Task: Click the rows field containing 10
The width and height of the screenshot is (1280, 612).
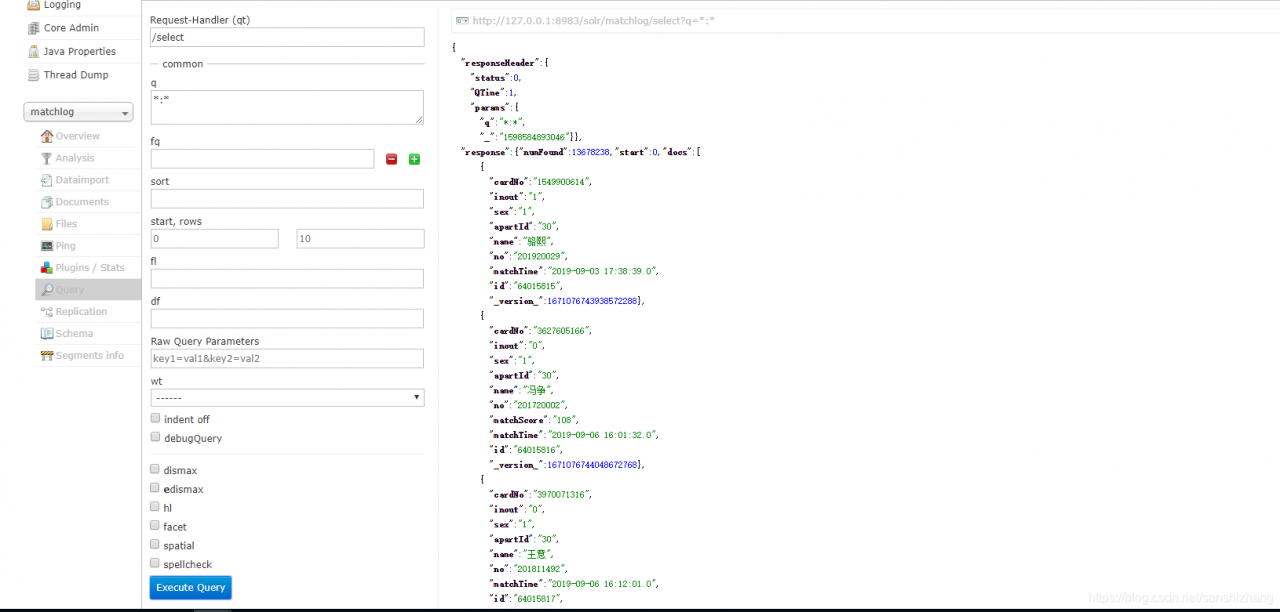Action: 360,238
